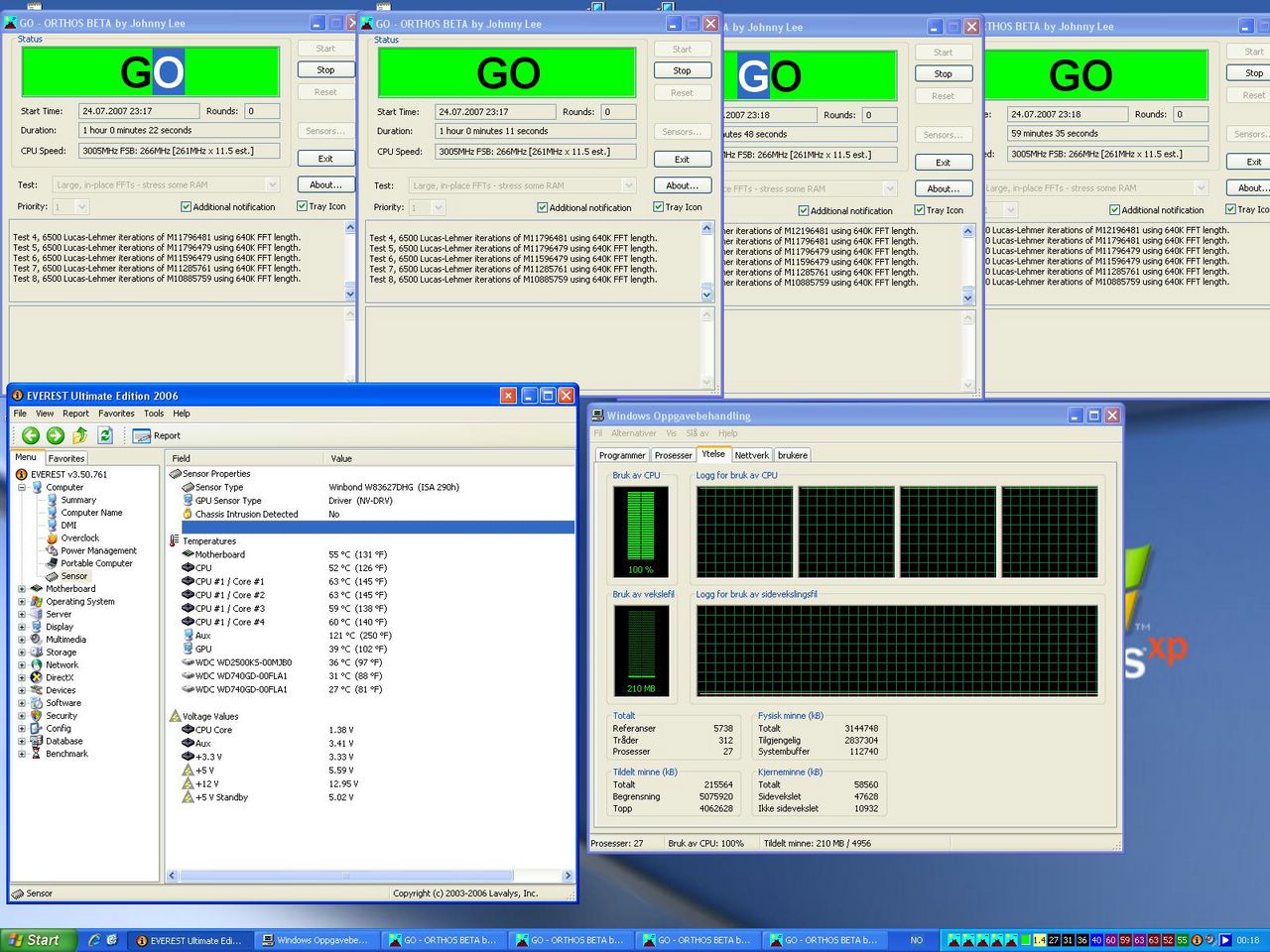Click the Refresh icon in EVEREST toolbar
The image size is (1270, 952).
pyautogui.click(x=105, y=435)
